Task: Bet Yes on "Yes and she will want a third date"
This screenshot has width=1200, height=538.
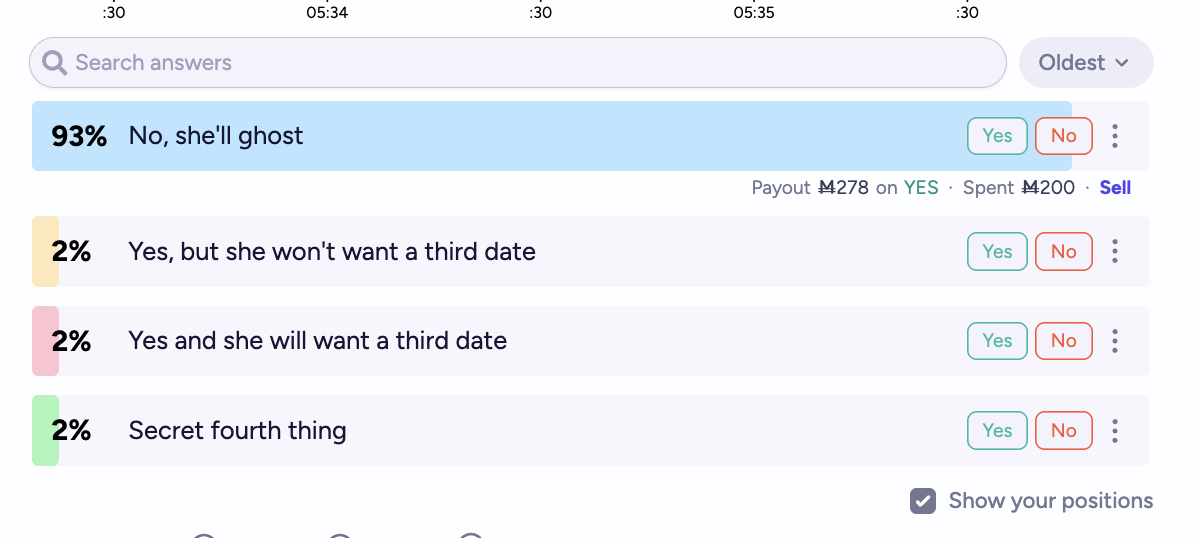Action: (x=997, y=341)
